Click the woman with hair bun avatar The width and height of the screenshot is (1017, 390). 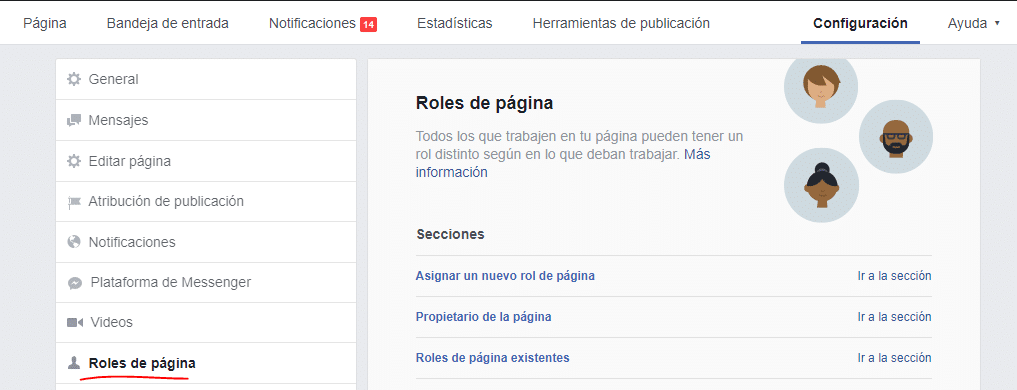(821, 184)
